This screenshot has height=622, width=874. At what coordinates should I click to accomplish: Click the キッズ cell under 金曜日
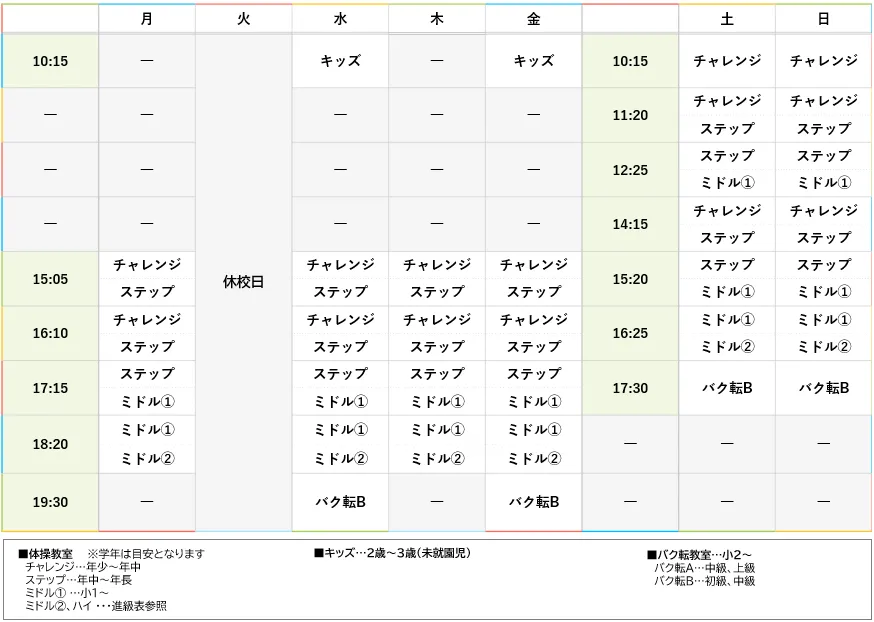(x=533, y=60)
